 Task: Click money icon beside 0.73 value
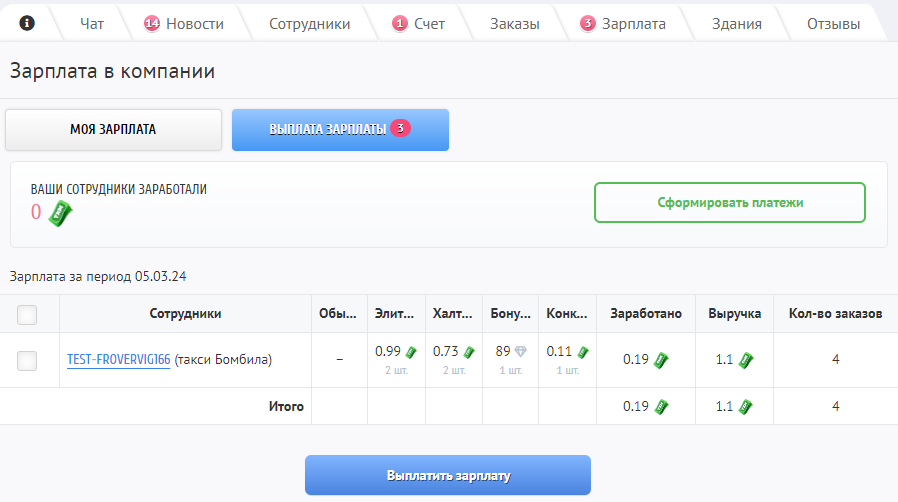click(x=468, y=352)
